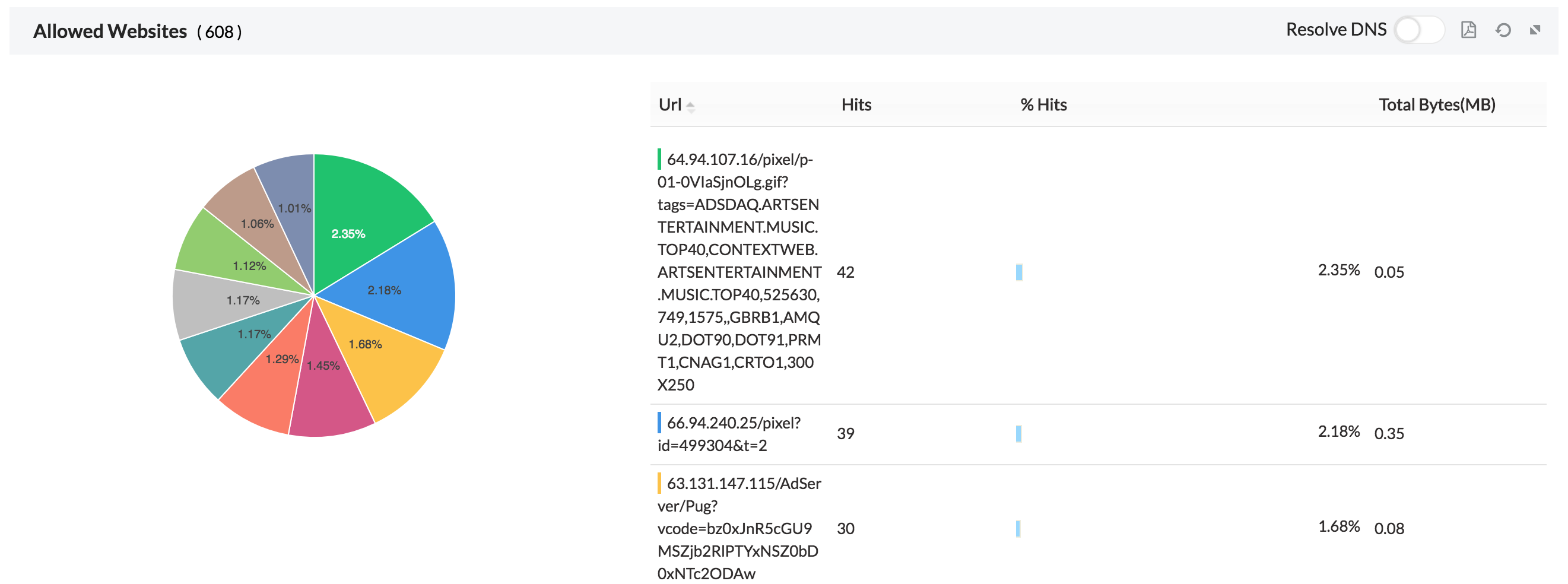Click the blue indicator beside the 66.94.240.25 URL

pos(659,422)
